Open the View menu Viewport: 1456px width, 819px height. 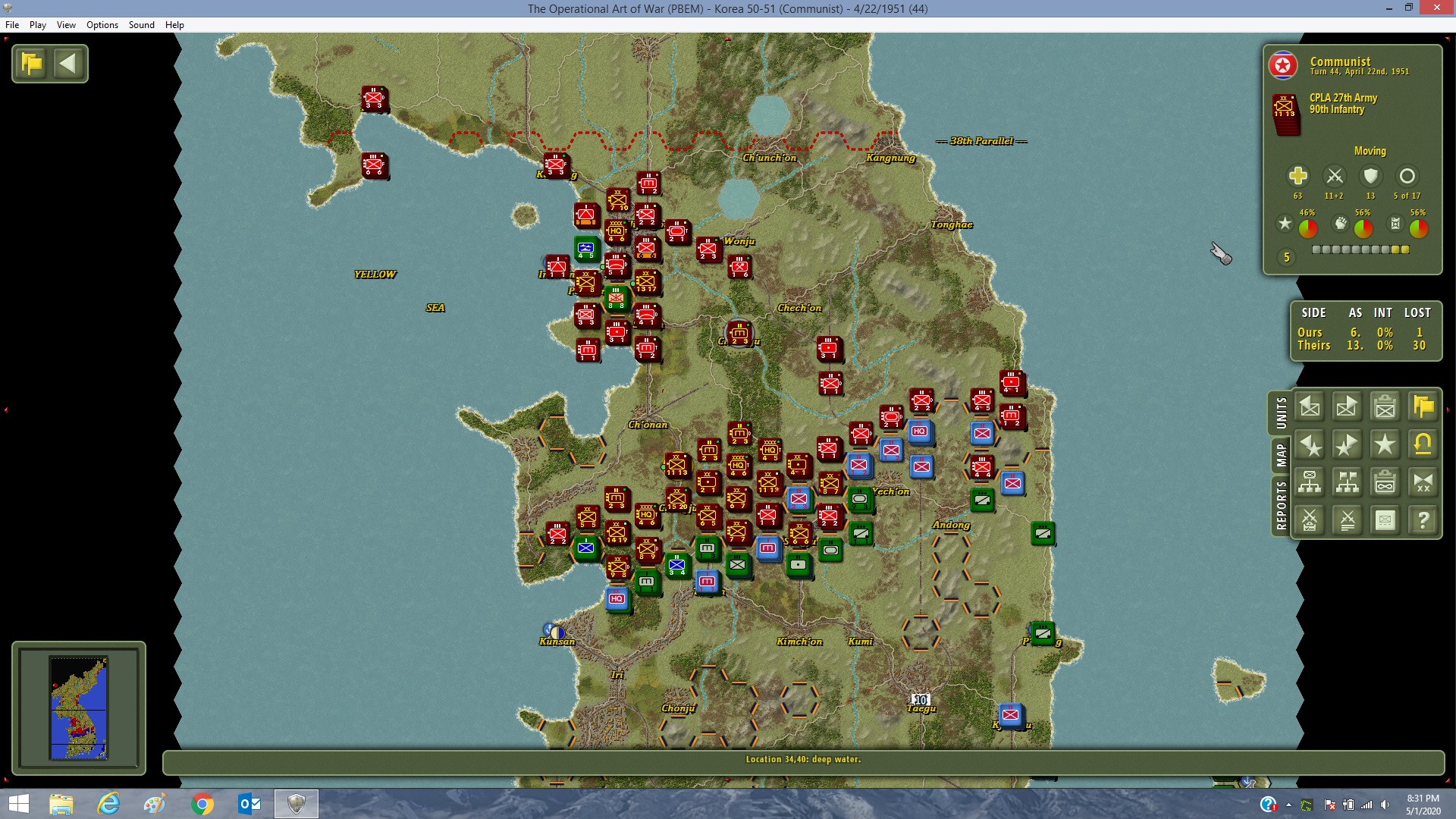point(66,25)
